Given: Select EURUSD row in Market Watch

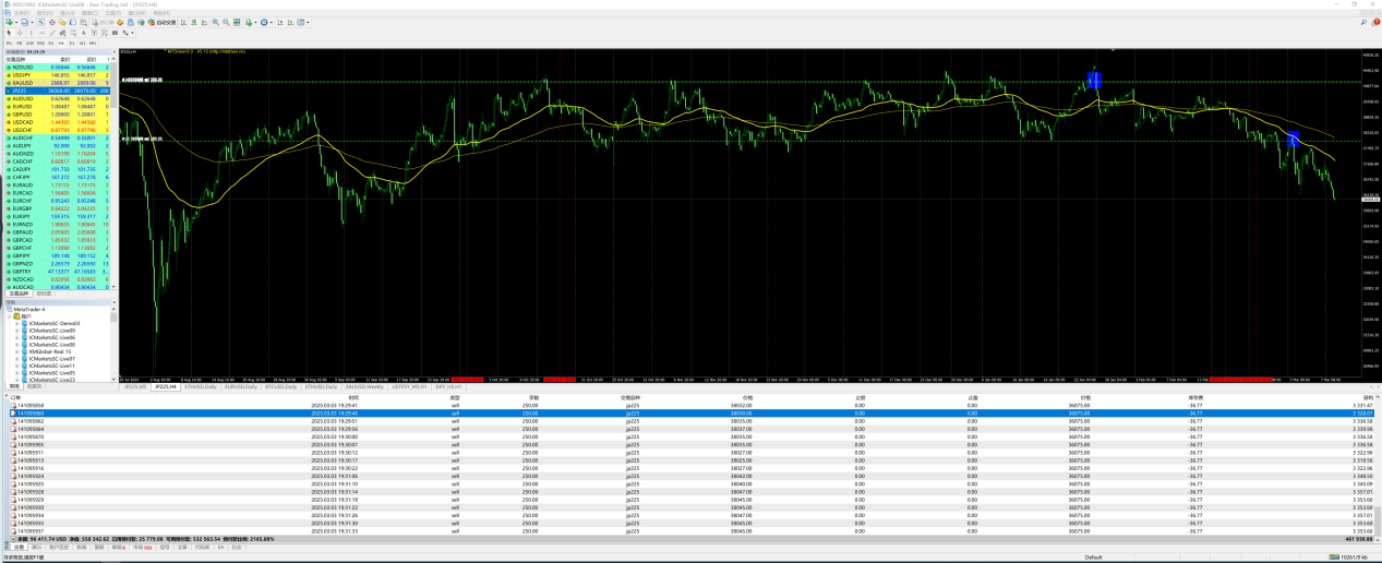Looking at the screenshot, I should (57, 106).
